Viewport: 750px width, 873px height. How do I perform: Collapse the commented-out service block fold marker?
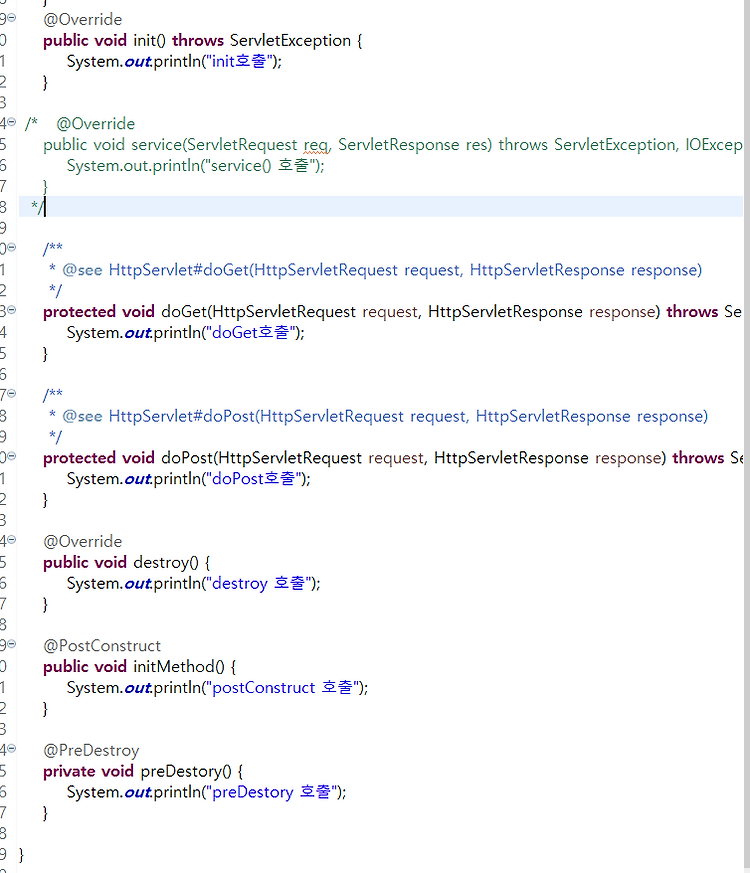point(12,122)
